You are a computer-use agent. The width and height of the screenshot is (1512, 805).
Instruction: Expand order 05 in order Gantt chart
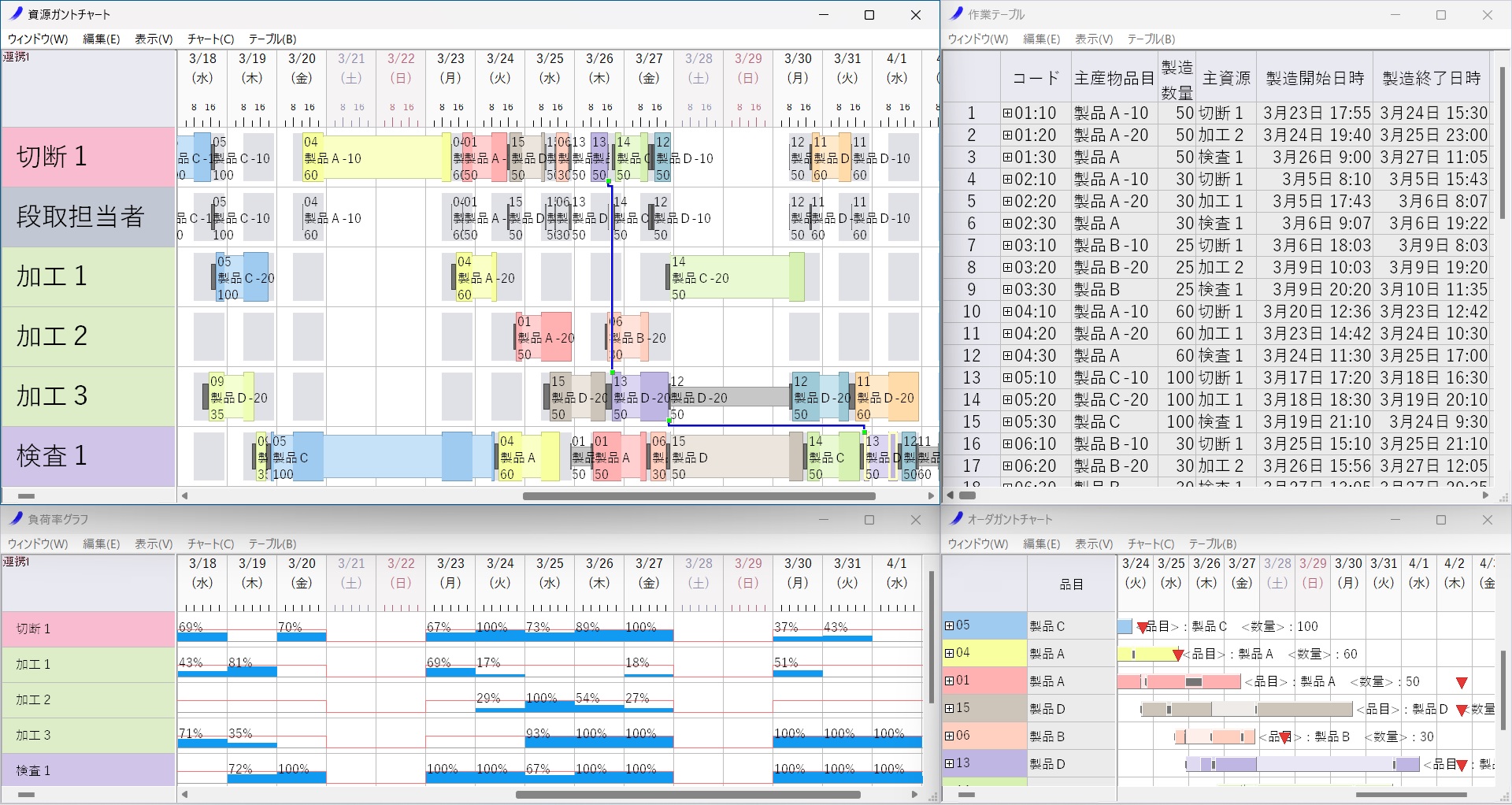click(x=950, y=626)
